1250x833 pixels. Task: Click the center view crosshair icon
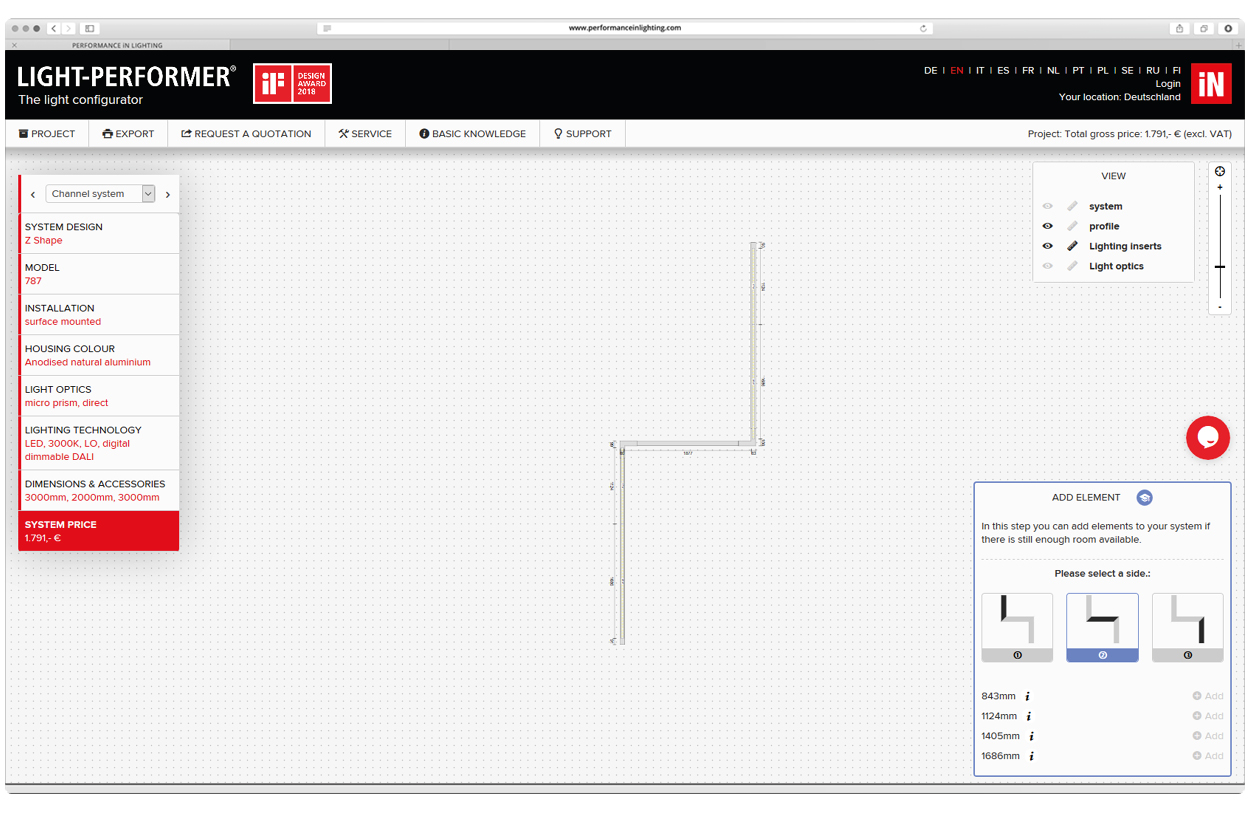point(1220,171)
